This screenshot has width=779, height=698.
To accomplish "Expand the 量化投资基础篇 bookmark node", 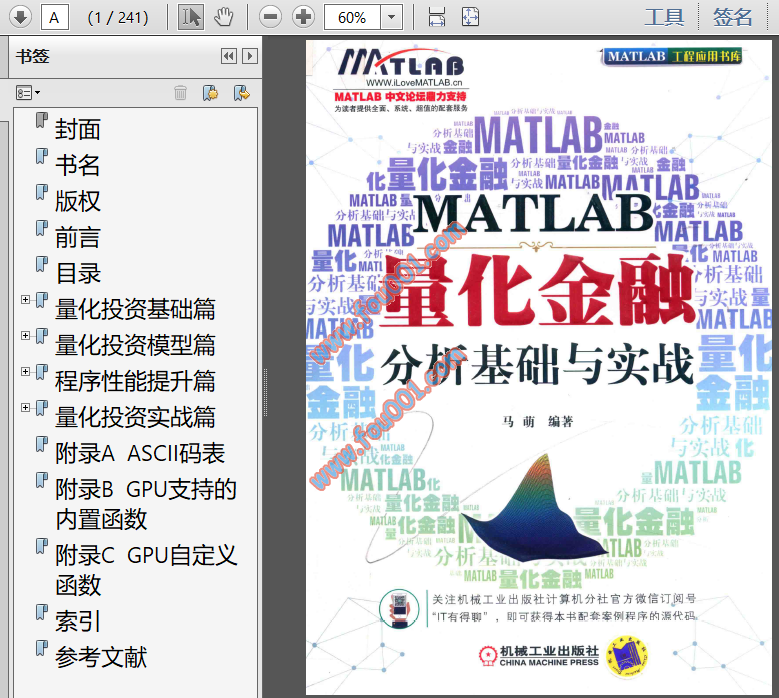I will 25,300.
